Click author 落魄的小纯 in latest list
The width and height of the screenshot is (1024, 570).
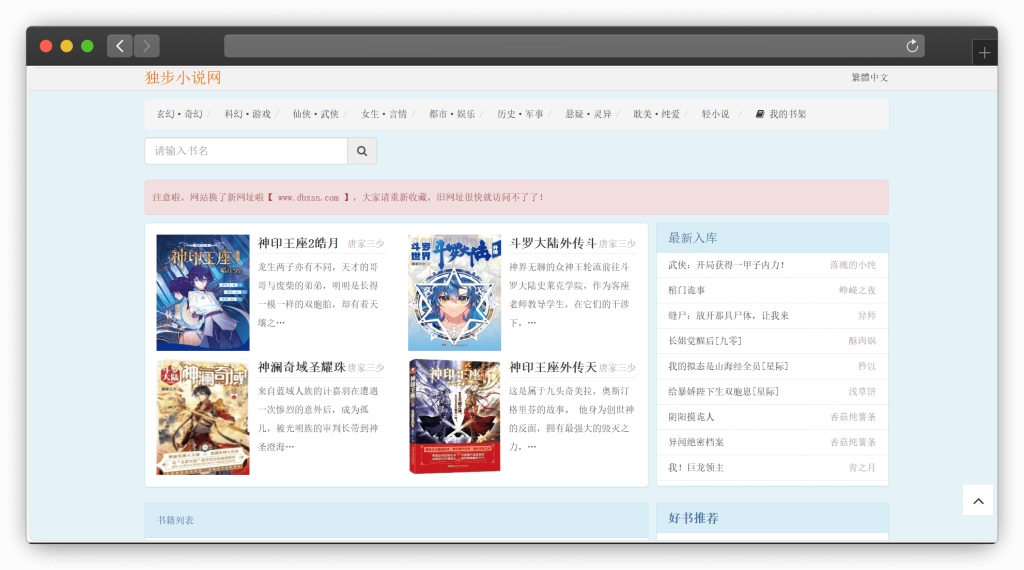point(853,265)
